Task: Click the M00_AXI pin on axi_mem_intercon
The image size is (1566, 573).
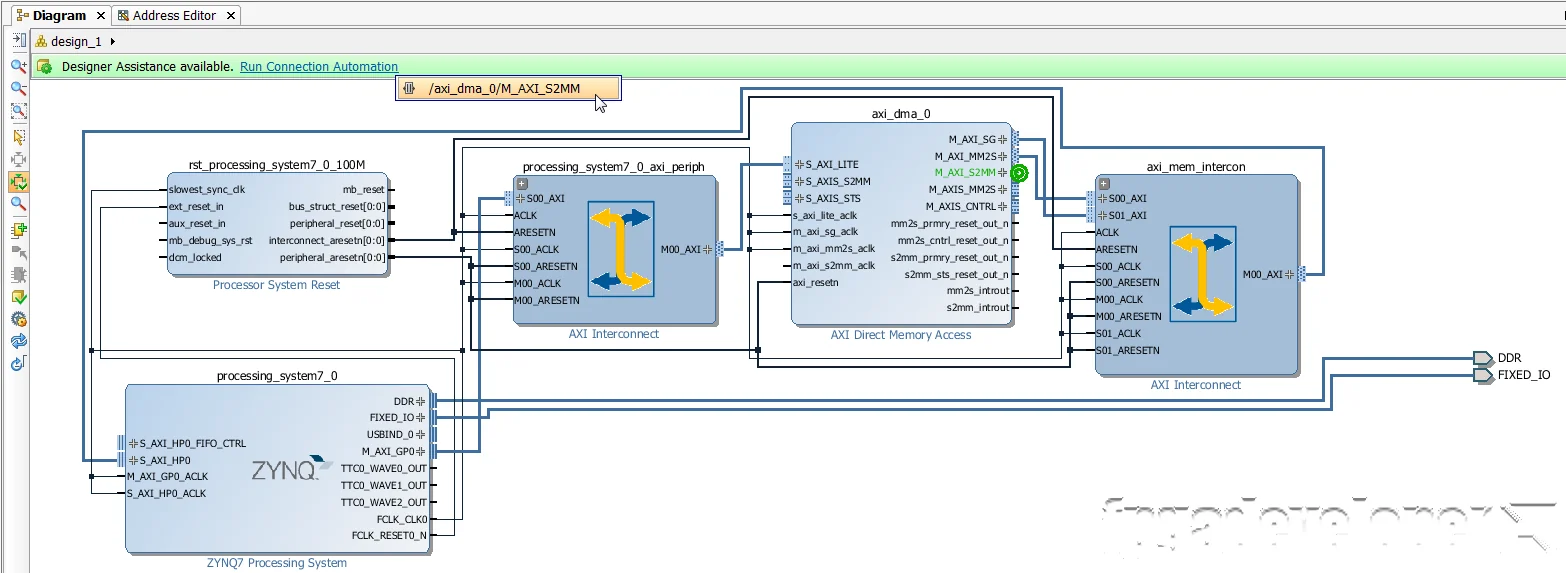Action: (1266, 274)
